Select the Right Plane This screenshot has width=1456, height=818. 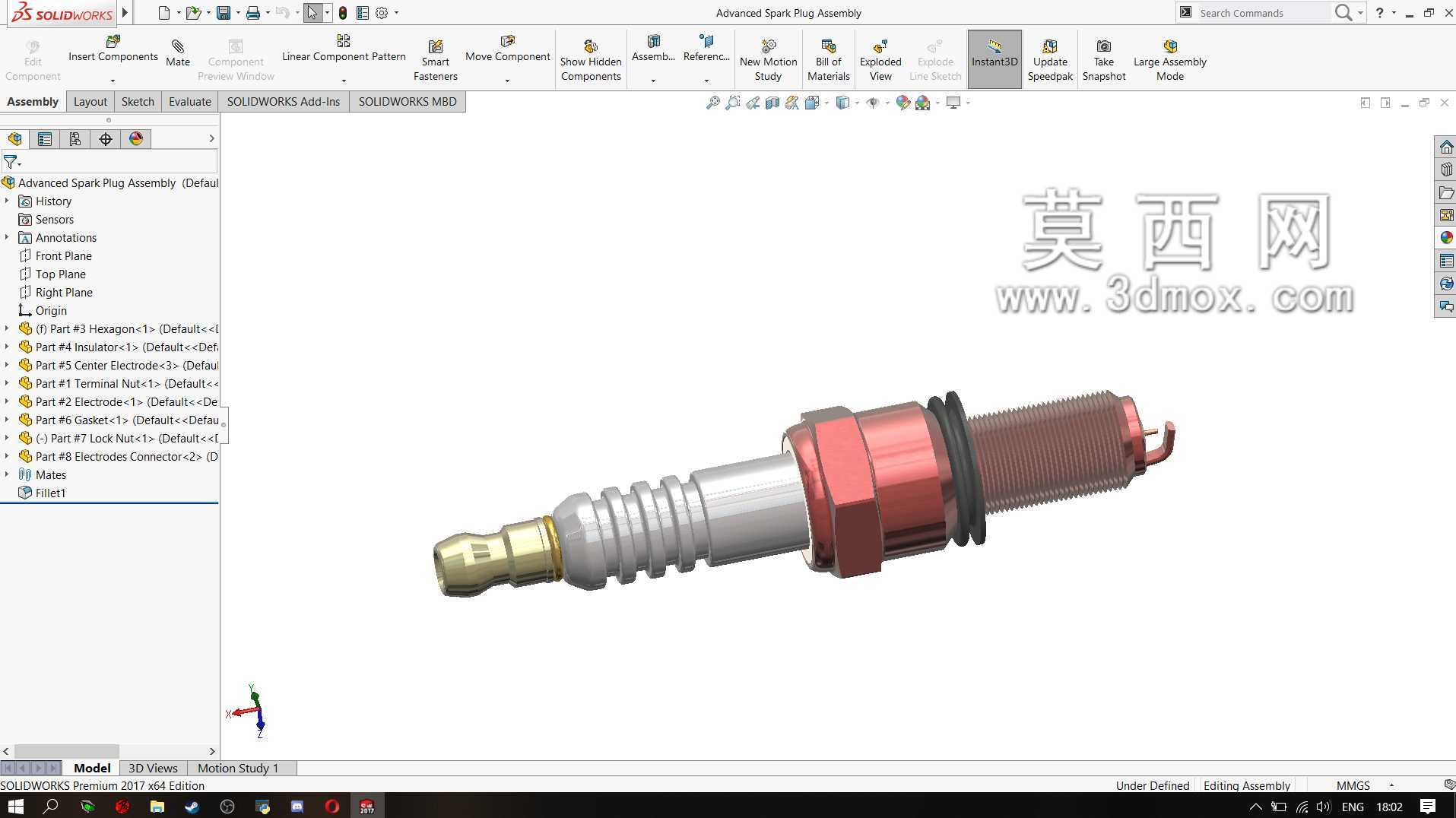click(x=56, y=292)
